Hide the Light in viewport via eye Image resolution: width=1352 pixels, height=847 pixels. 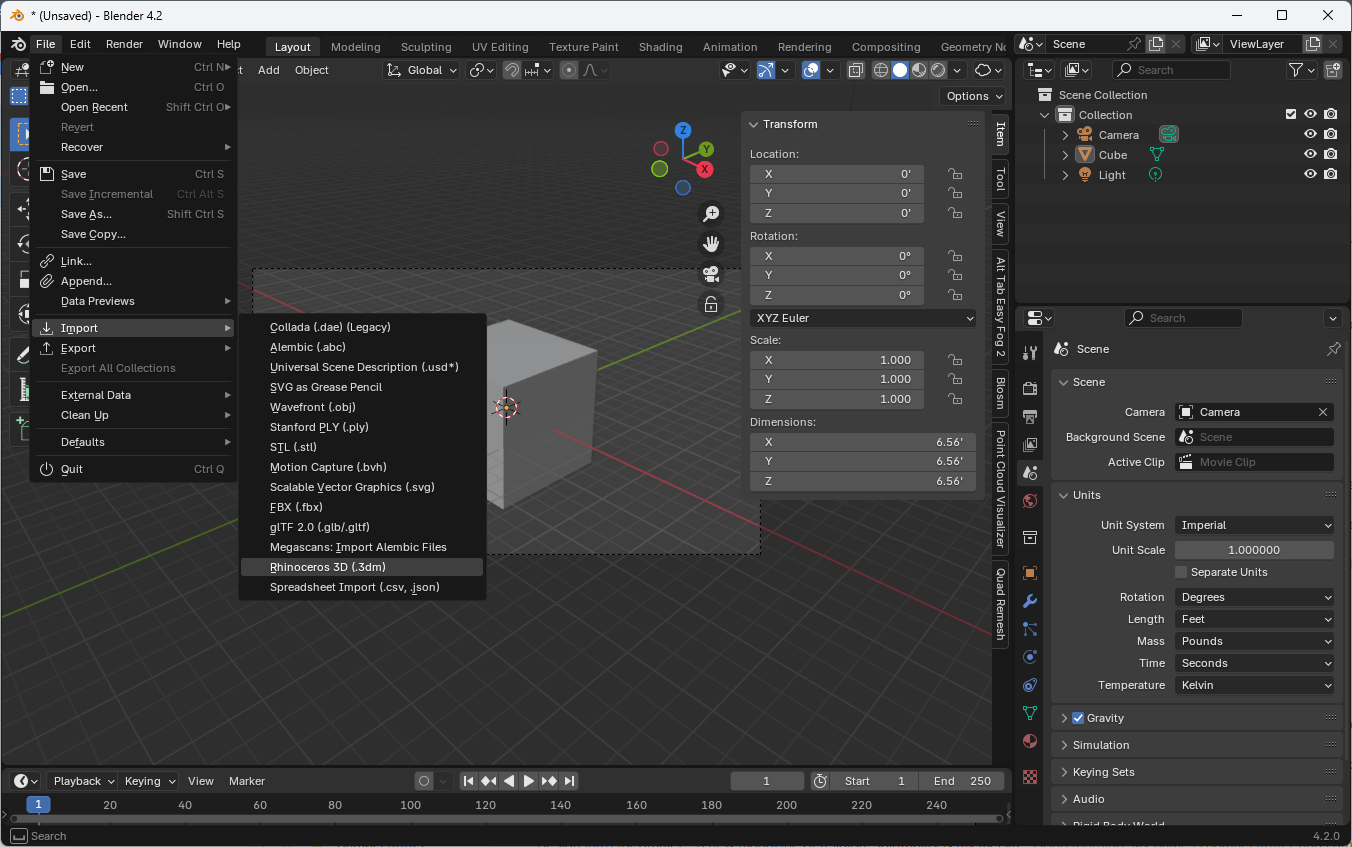pos(1310,175)
